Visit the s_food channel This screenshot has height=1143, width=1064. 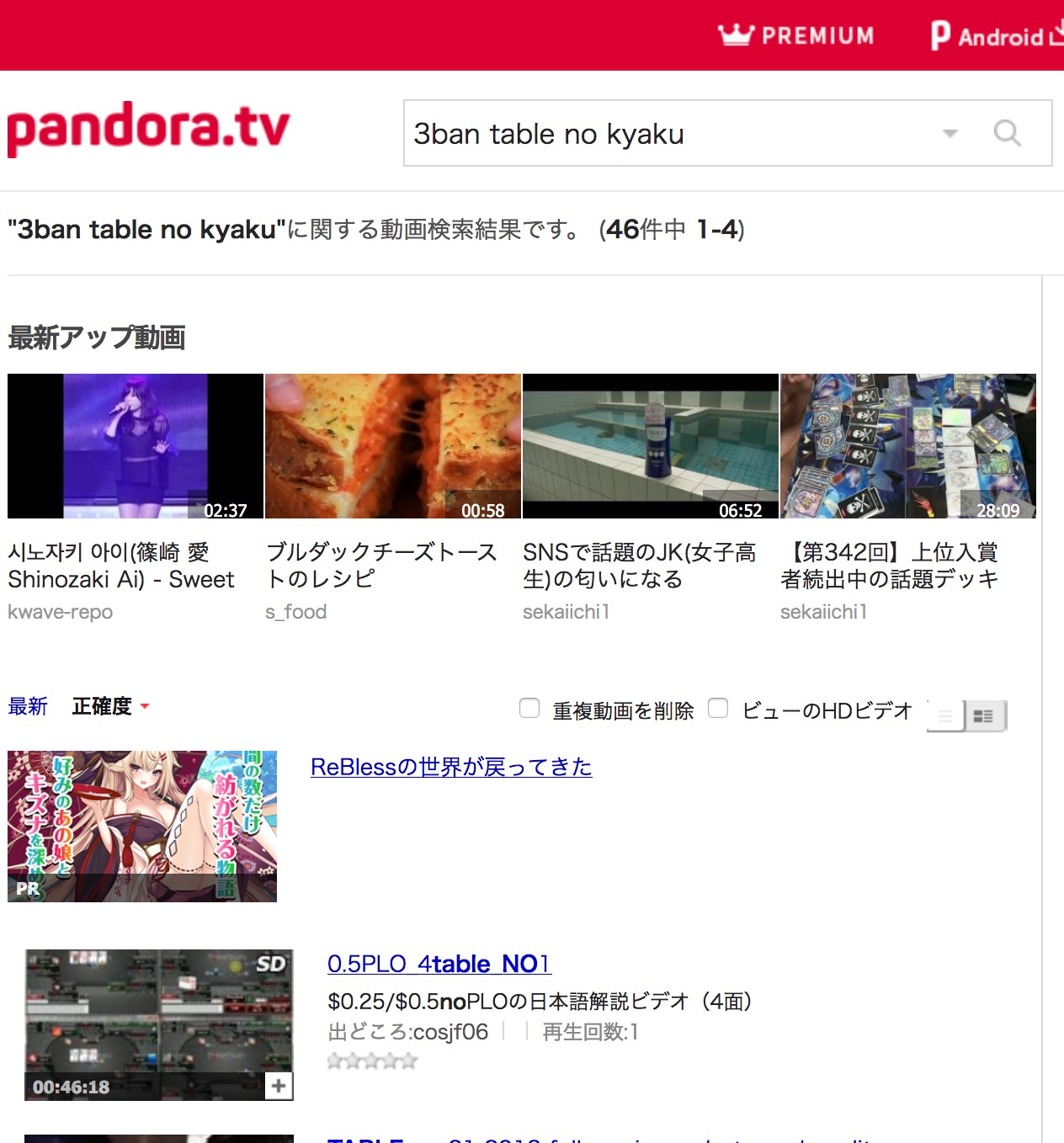click(x=295, y=612)
